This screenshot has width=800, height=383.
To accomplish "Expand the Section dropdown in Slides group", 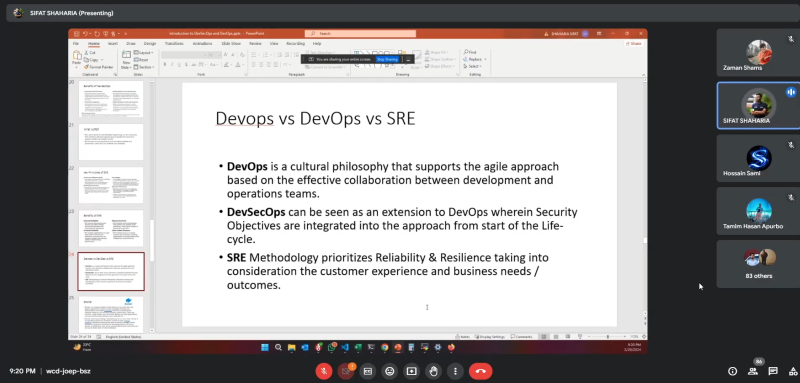I will coord(144,67).
